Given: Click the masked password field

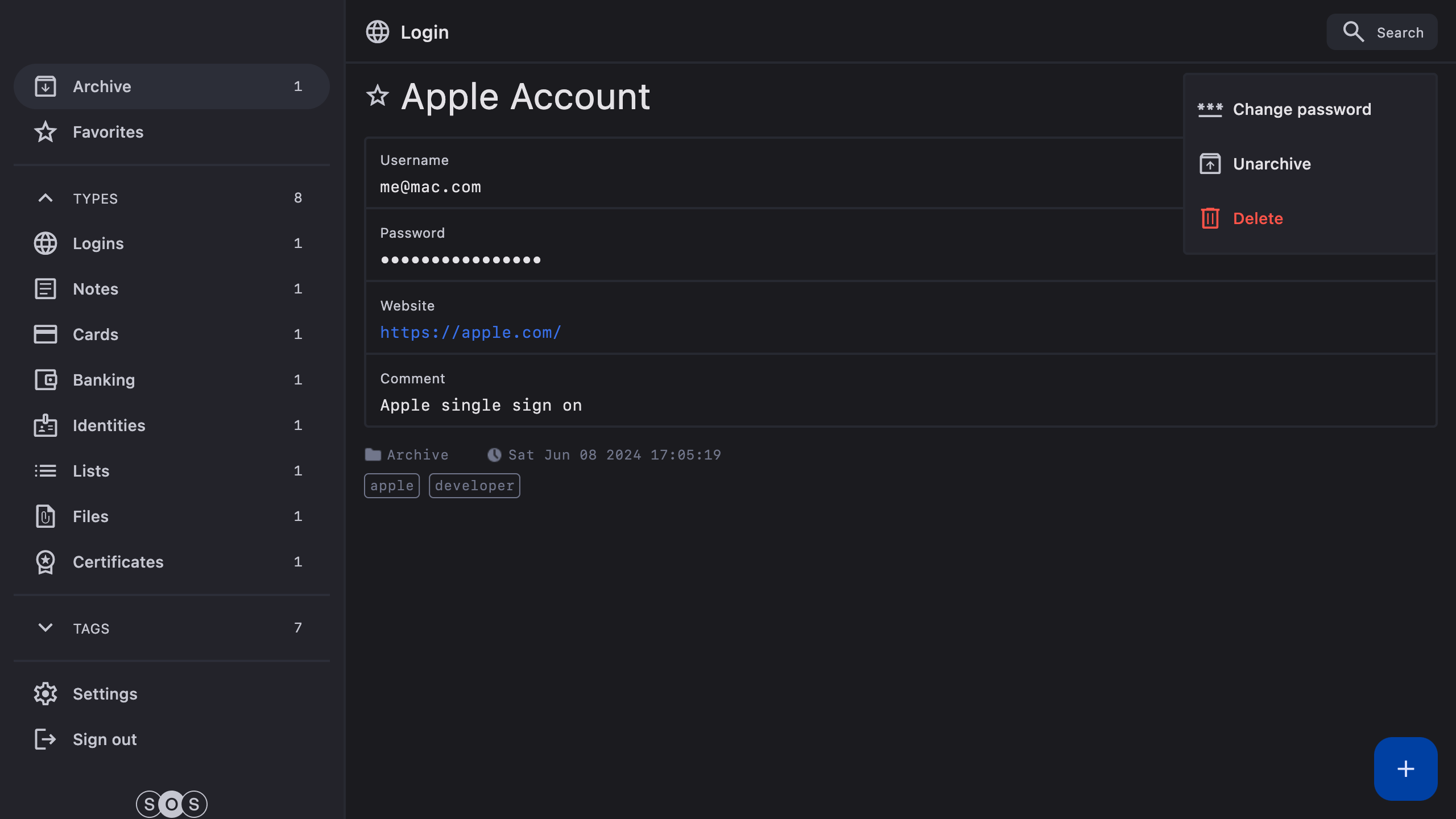Looking at the screenshot, I should pyautogui.click(x=461, y=260).
